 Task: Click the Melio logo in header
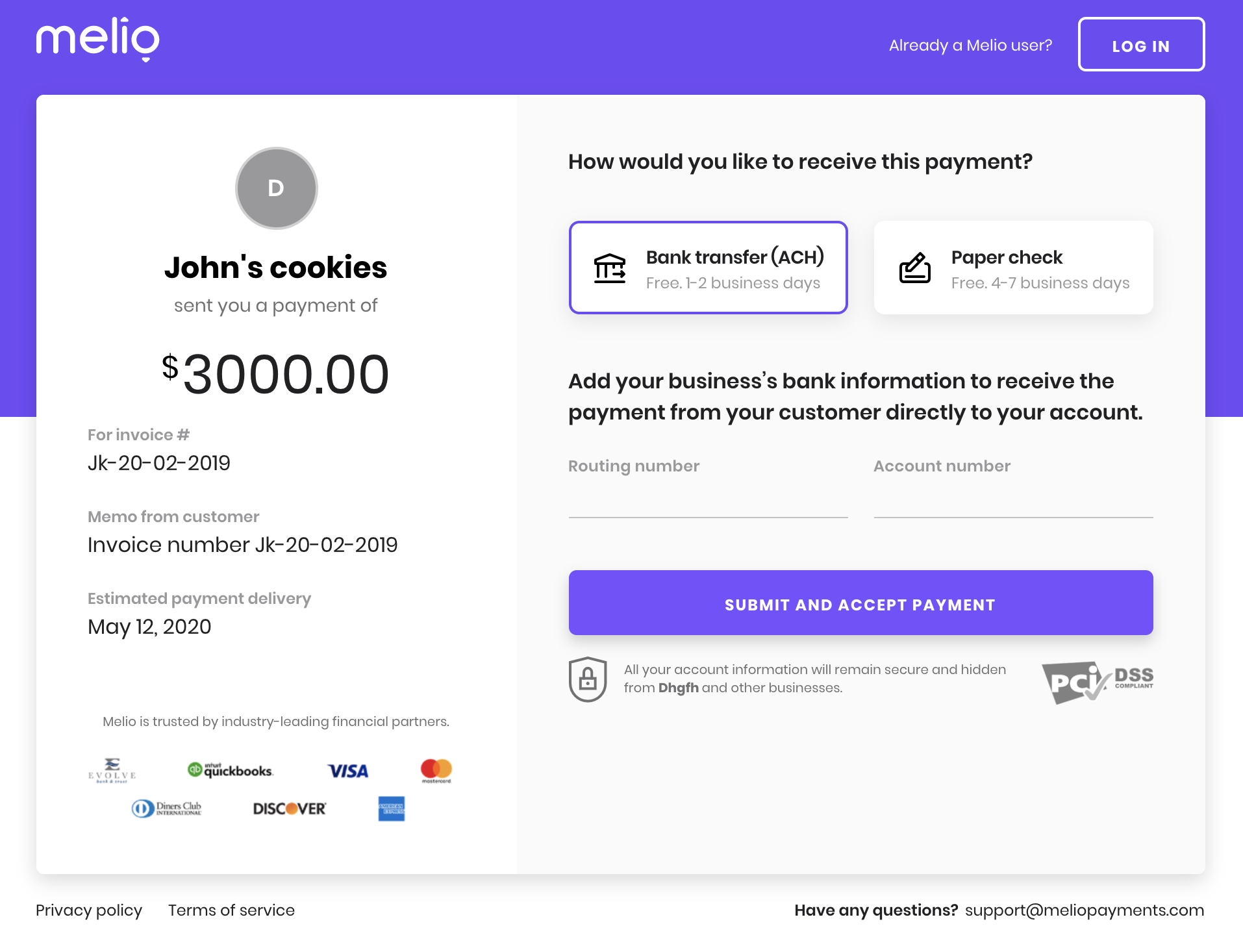pos(97,40)
